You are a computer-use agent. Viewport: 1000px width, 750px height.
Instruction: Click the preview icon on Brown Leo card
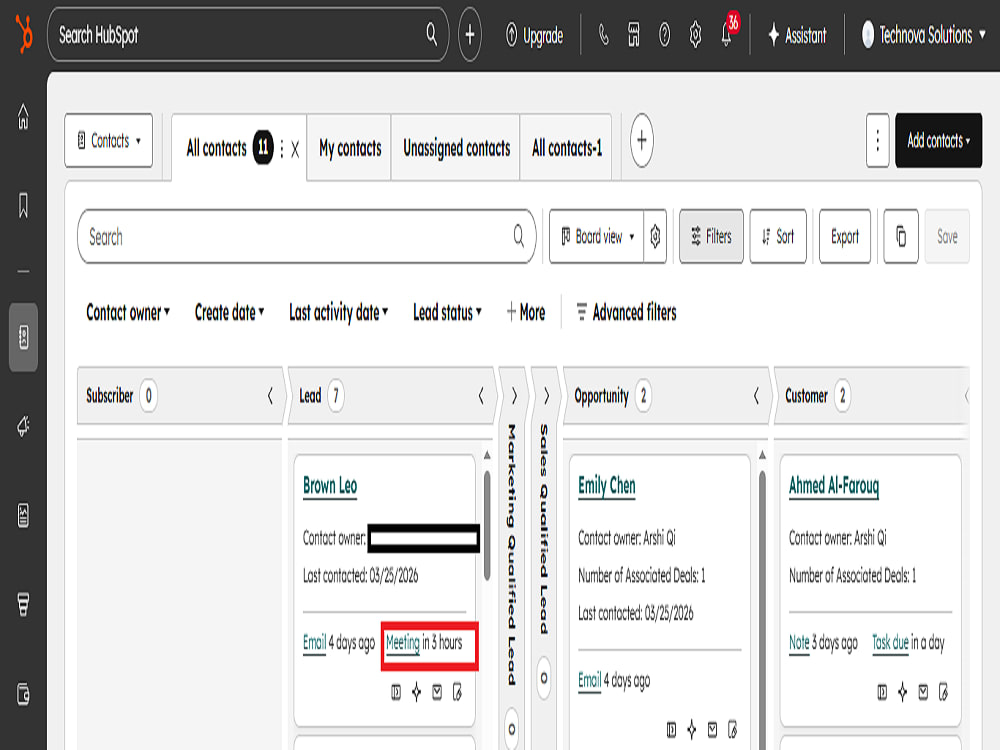point(396,692)
